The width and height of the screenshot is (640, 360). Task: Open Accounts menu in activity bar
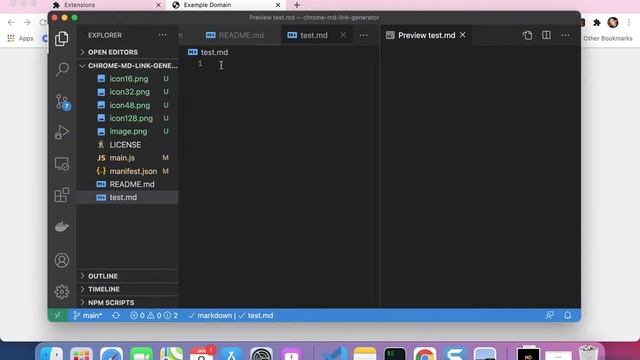coord(62,260)
